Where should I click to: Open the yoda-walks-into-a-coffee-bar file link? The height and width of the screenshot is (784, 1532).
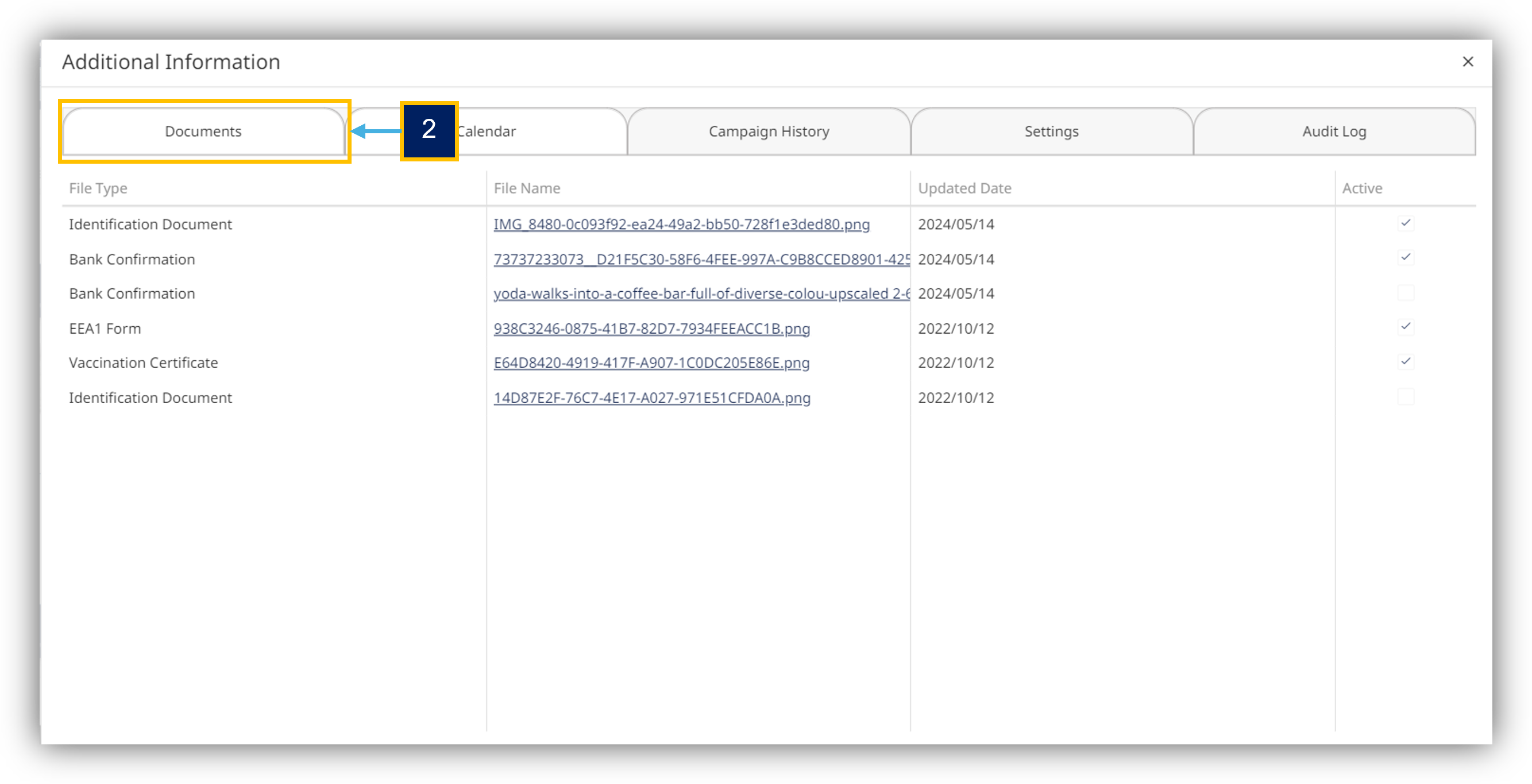coord(702,293)
